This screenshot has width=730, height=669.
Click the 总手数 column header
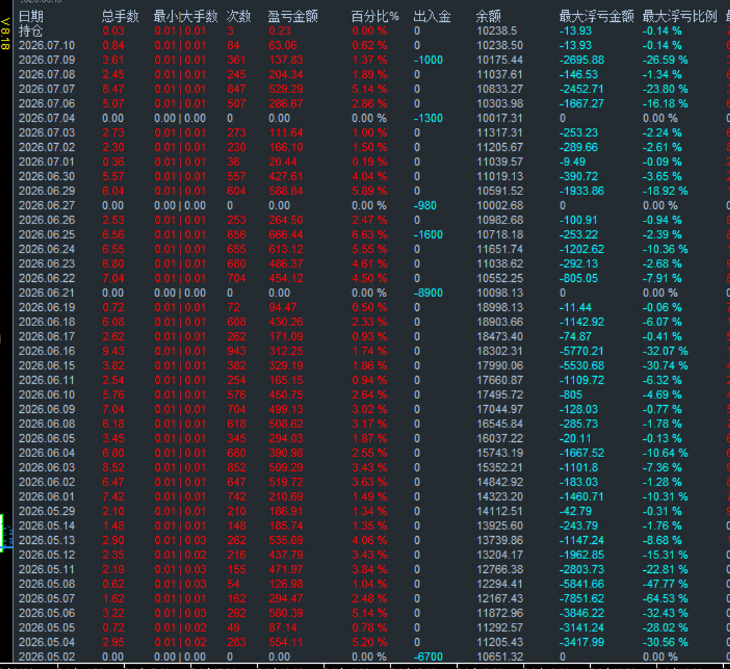[120, 17]
